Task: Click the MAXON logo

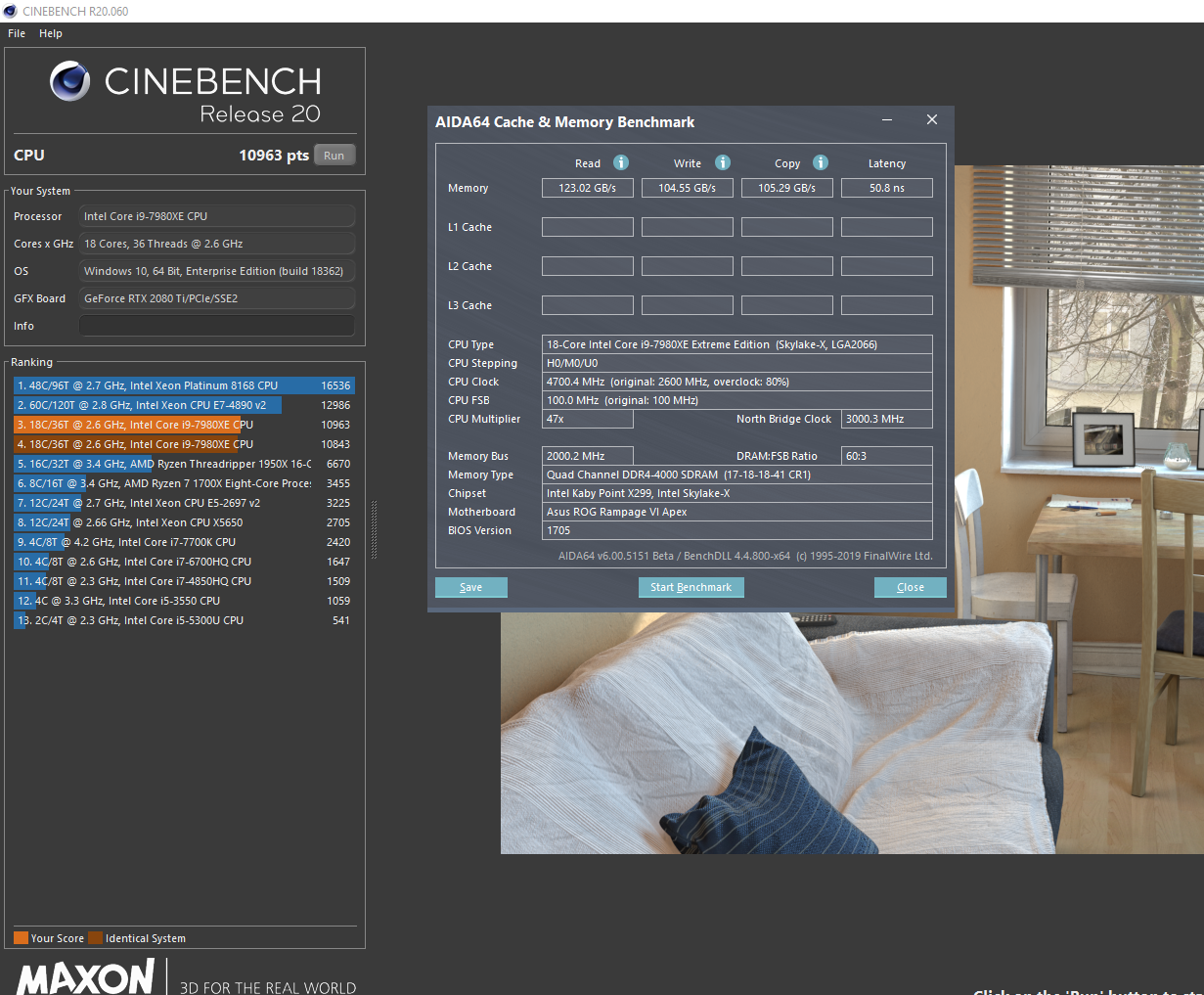Action: click(x=86, y=977)
